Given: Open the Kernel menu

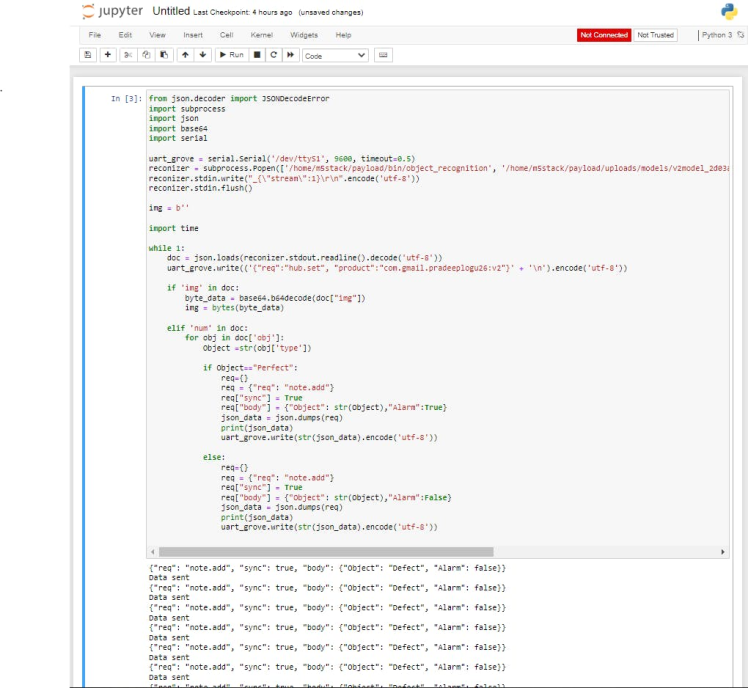Looking at the screenshot, I should (261, 35).
